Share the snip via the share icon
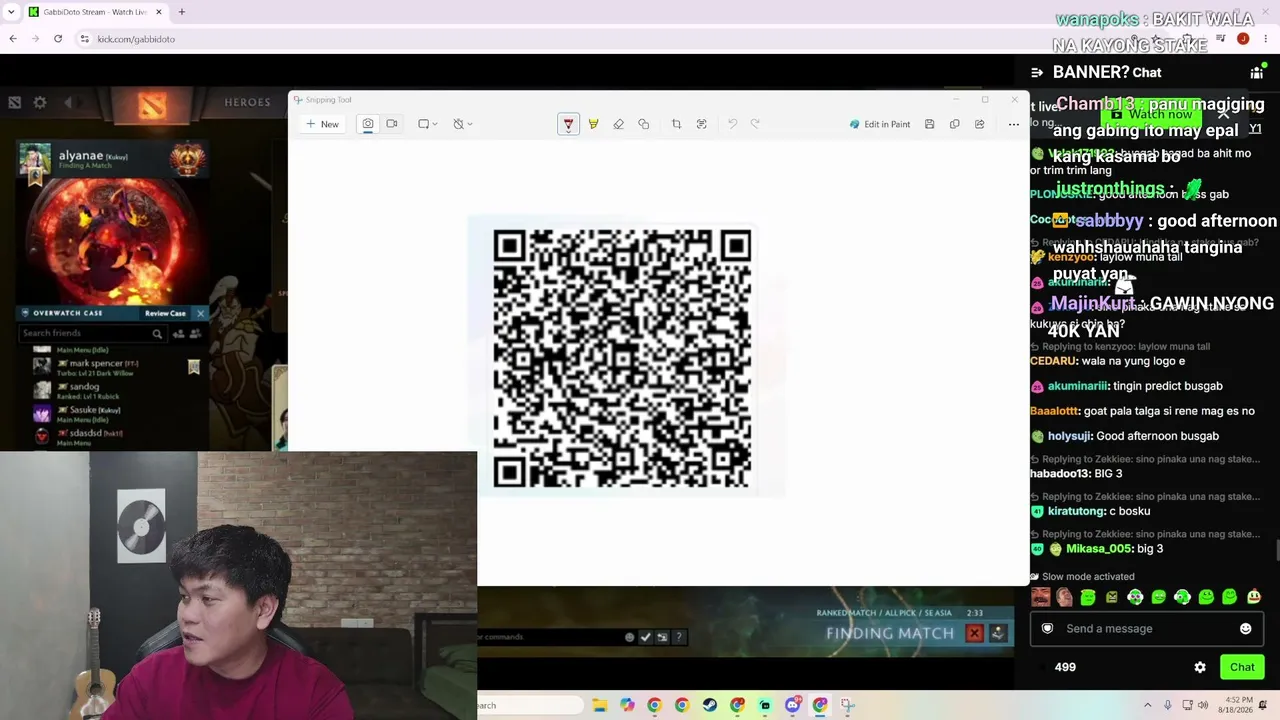1280x720 pixels. pos(979,124)
